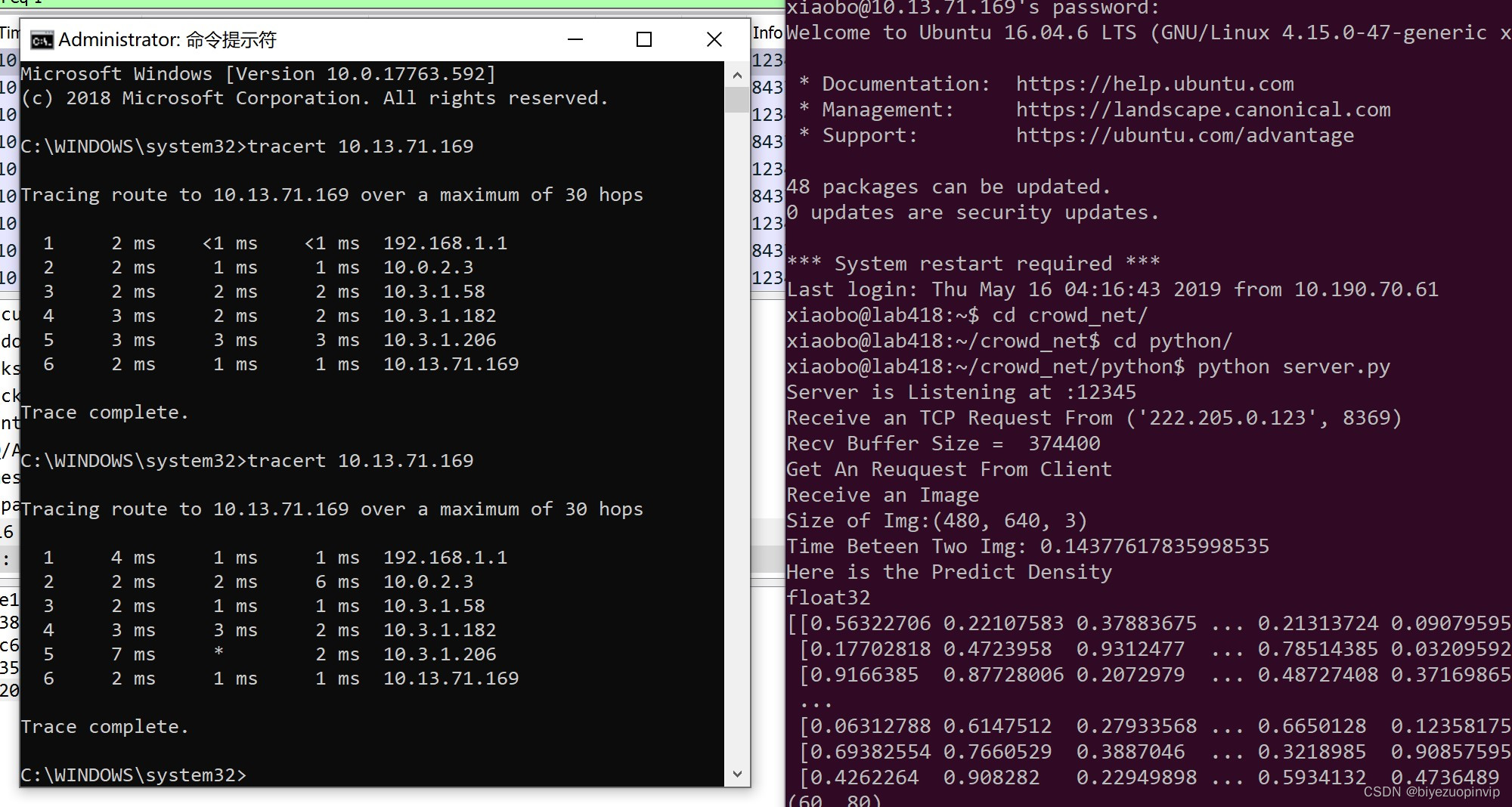Click 'Receive an TCP Request From' line
The height and width of the screenshot is (807, 1512).
click(1094, 418)
